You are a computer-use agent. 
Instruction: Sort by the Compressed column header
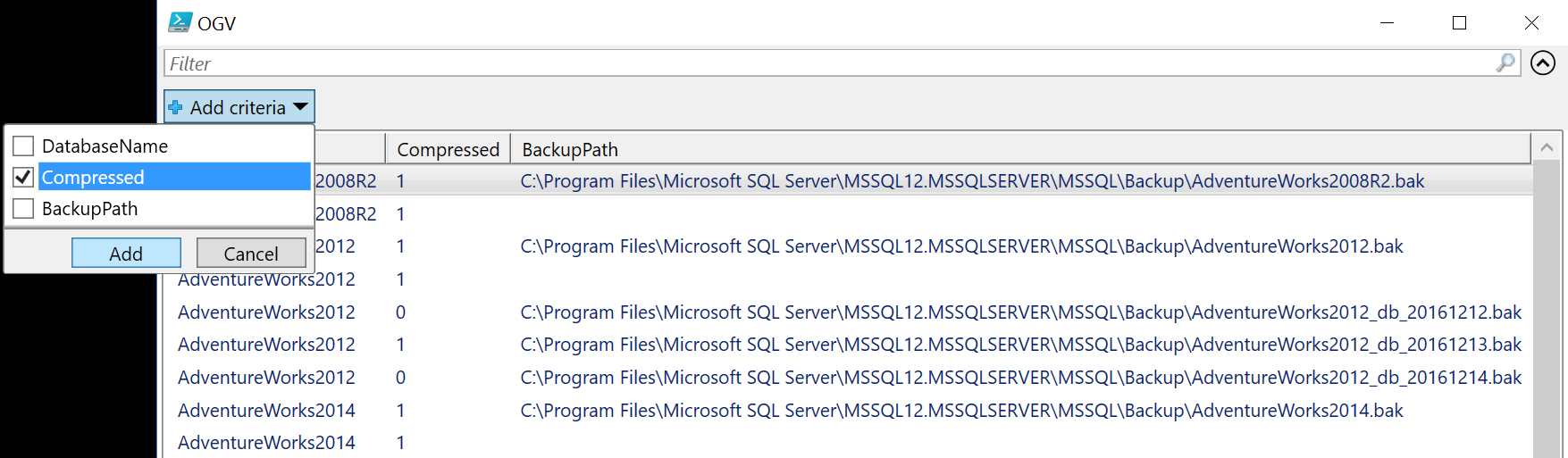pos(448,149)
